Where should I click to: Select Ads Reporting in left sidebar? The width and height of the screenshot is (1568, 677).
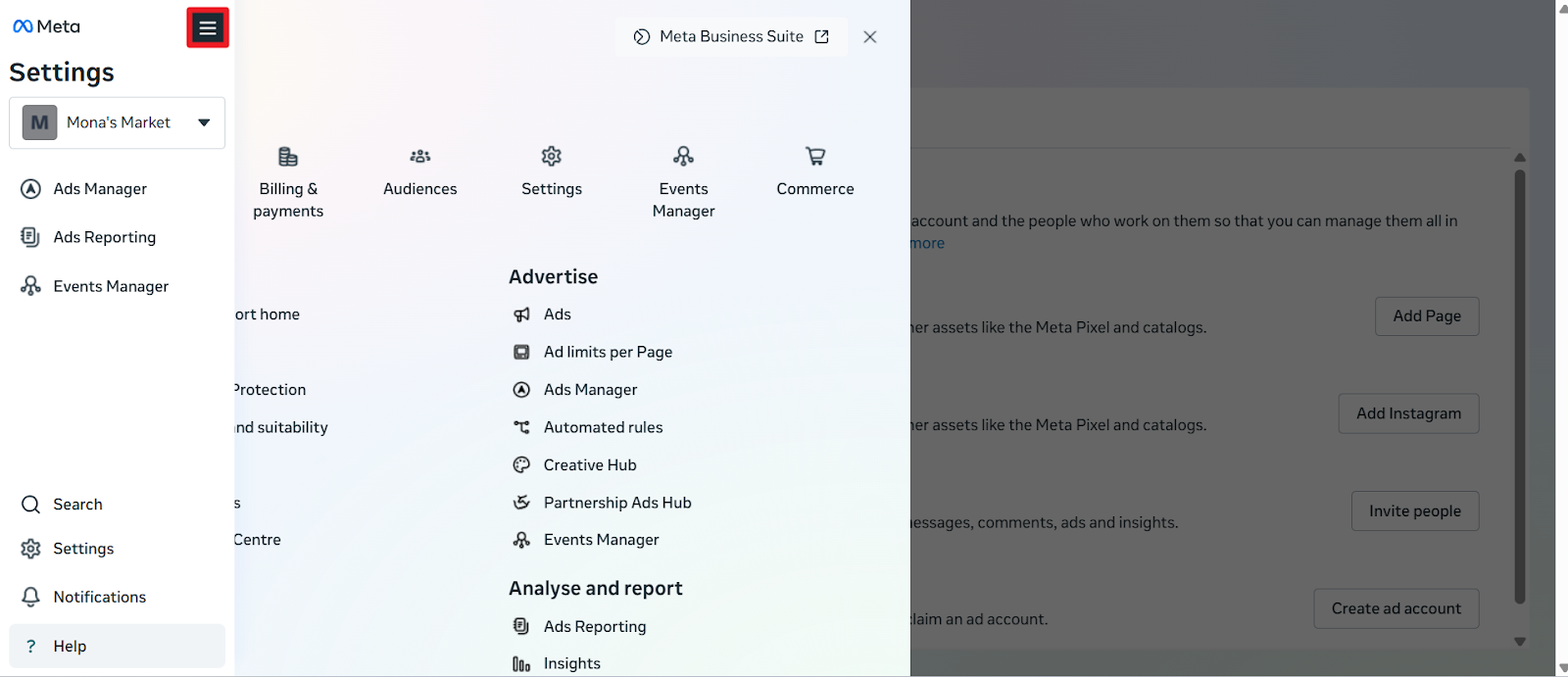104,237
